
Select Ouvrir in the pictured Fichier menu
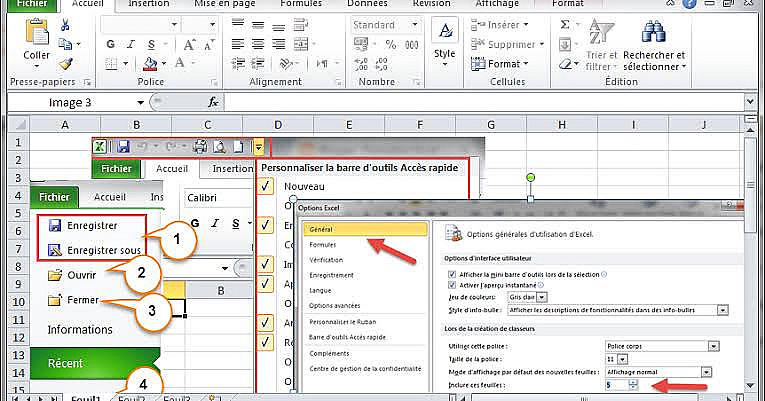73,275
